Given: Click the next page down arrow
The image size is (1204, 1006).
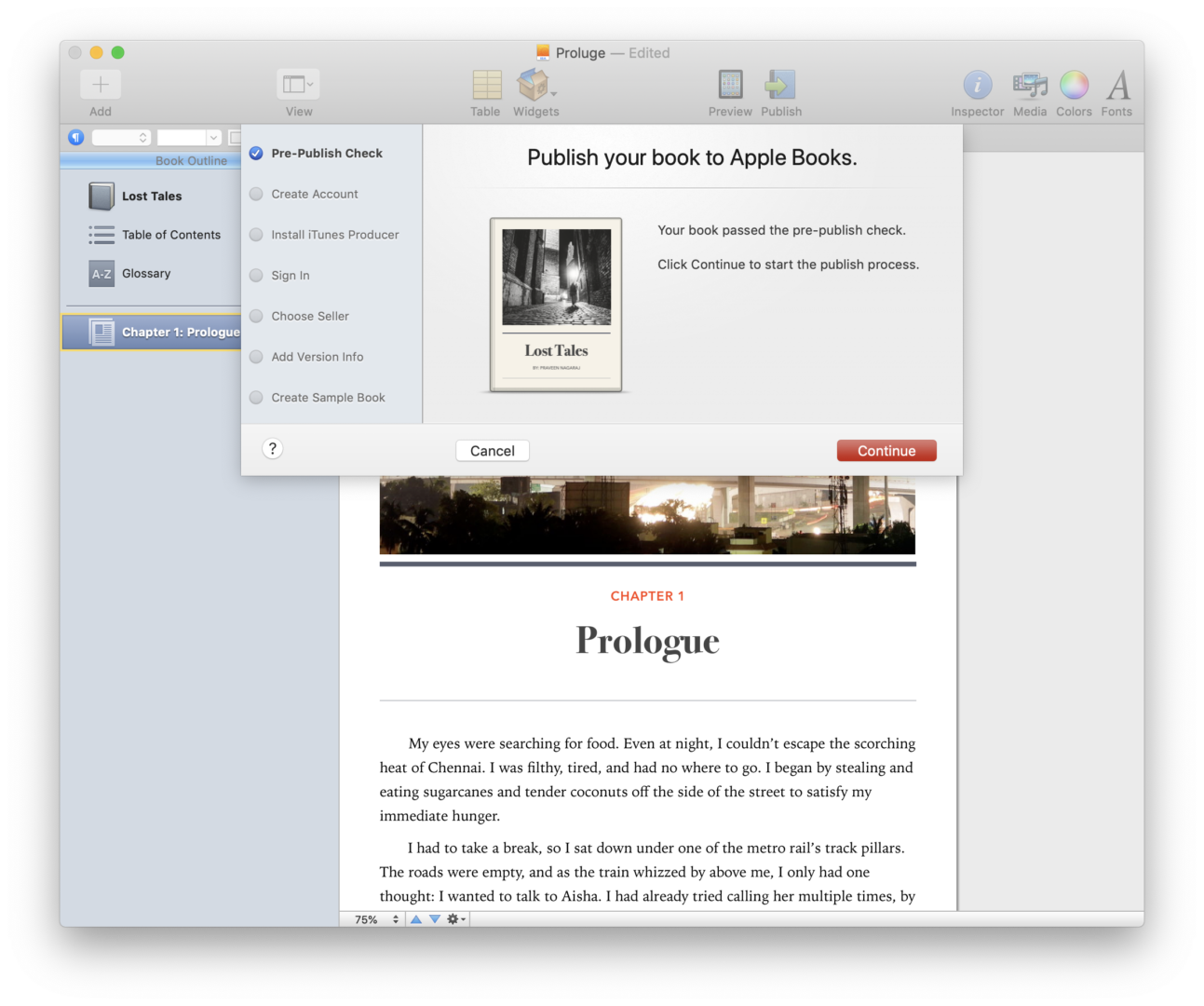Looking at the screenshot, I should tap(434, 919).
